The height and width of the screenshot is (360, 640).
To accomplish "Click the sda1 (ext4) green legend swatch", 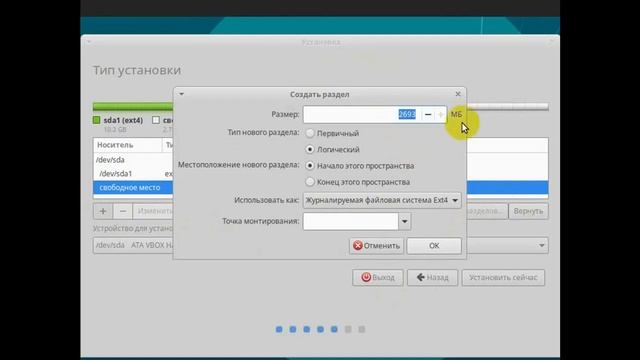I will pos(97,120).
